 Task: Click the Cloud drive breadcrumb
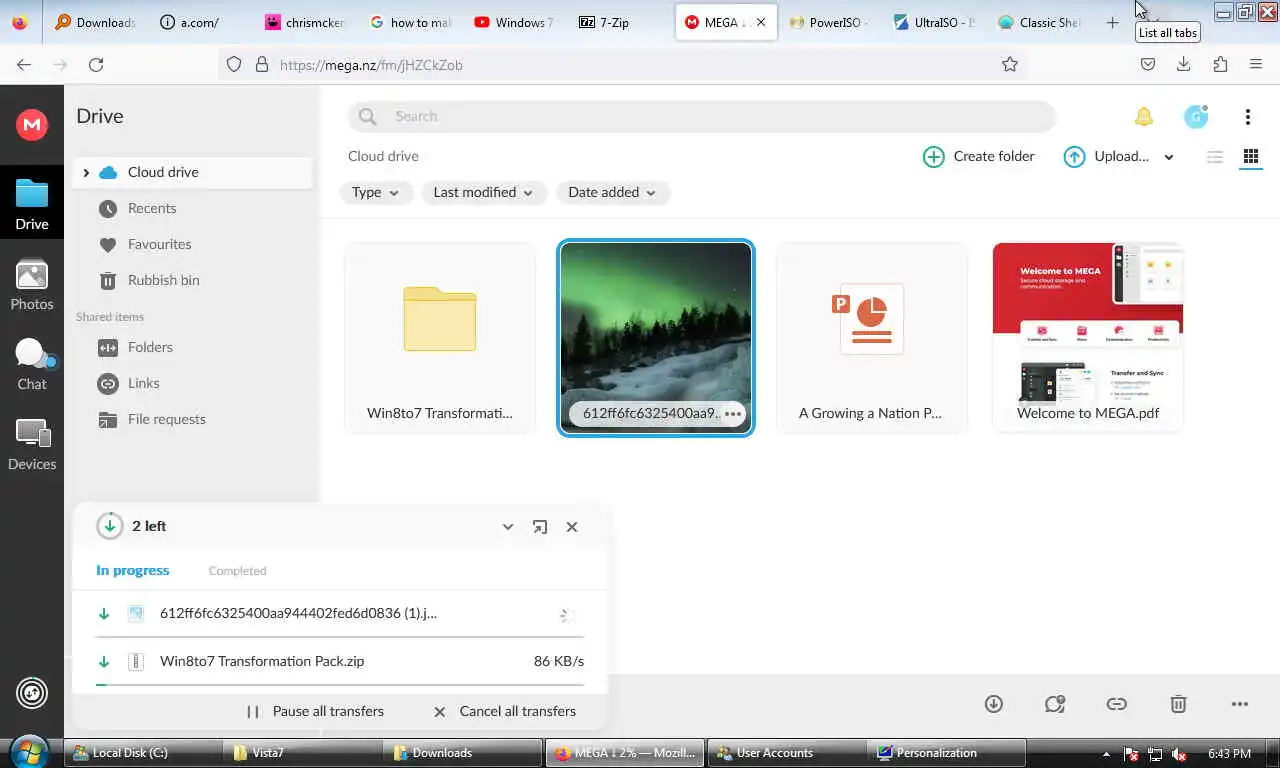(383, 157)
